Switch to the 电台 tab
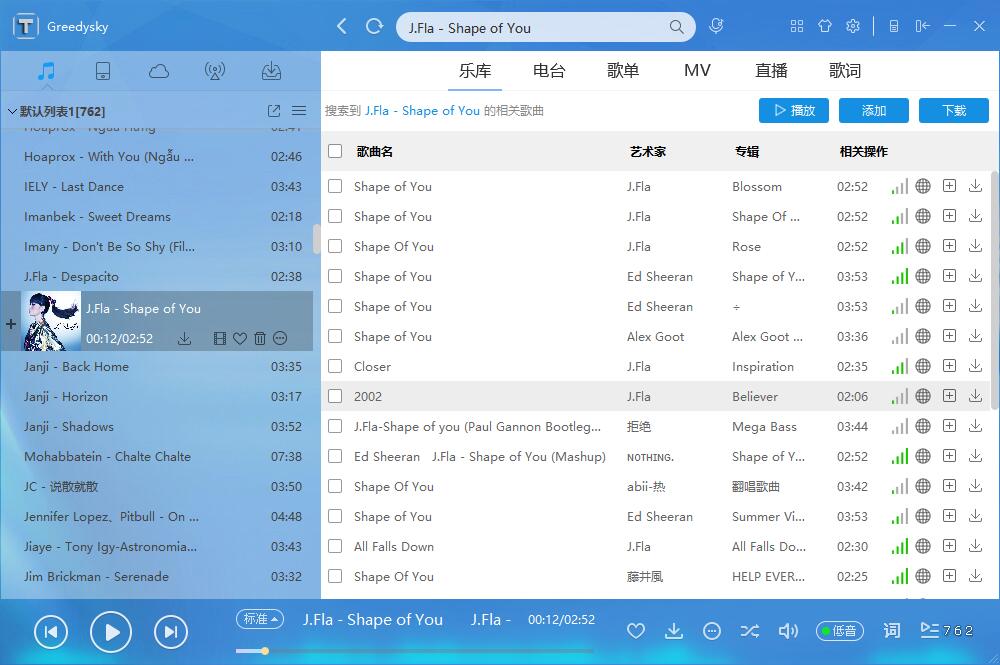The width and height of the screenshot is (1000, 665). click(549, 71)
